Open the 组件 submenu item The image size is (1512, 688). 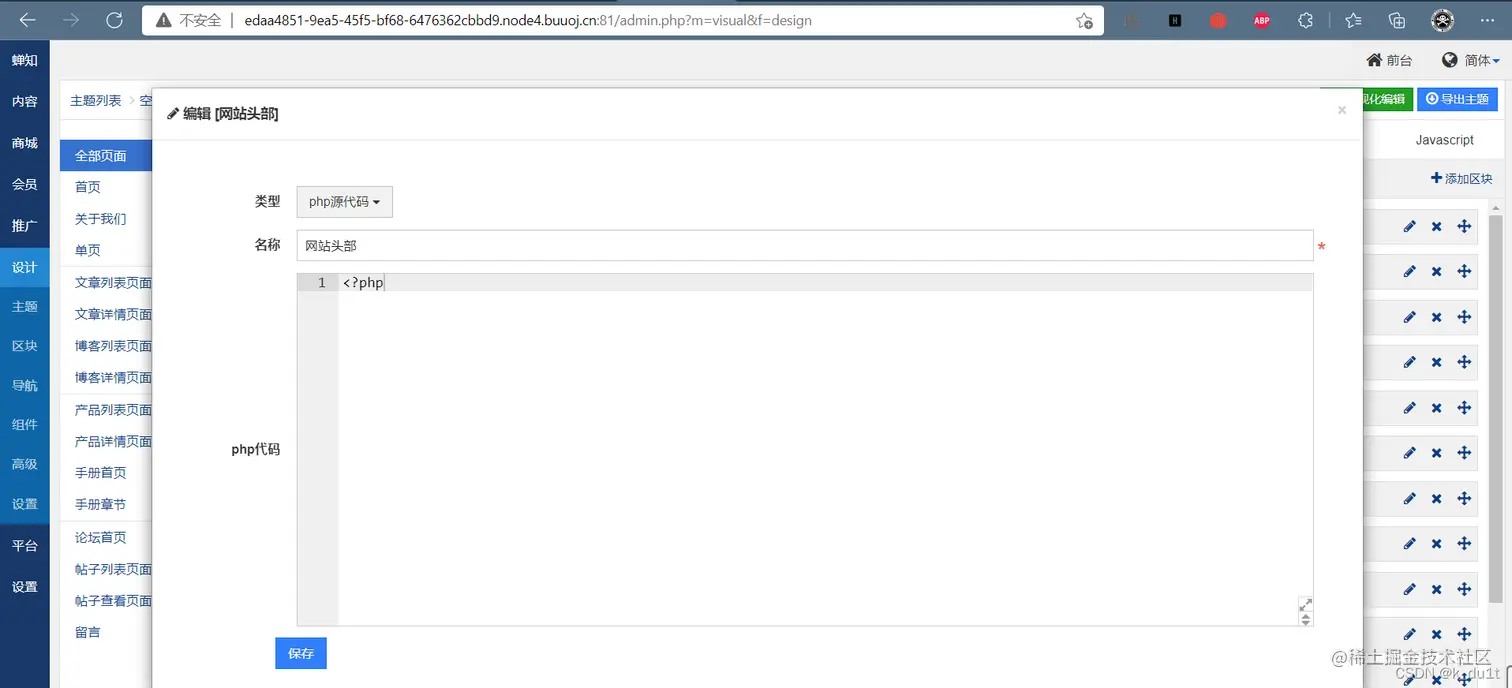[25, 424]
